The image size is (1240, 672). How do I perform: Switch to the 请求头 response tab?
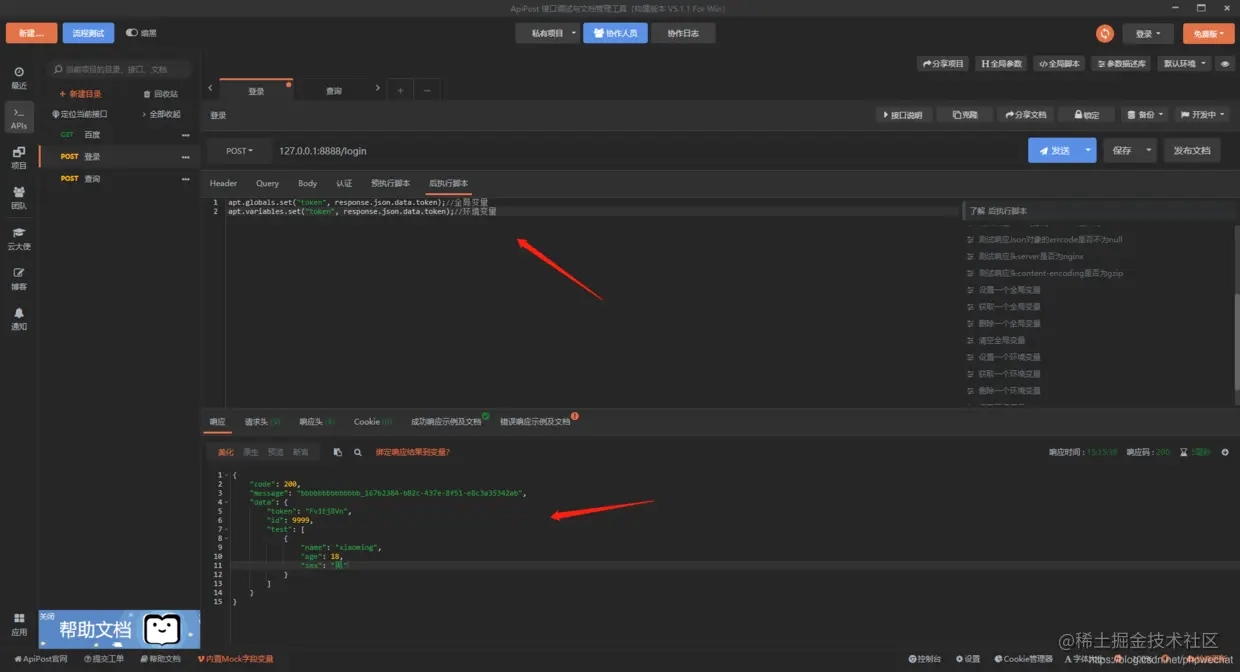pyautogui.click(x=262, y=422)
